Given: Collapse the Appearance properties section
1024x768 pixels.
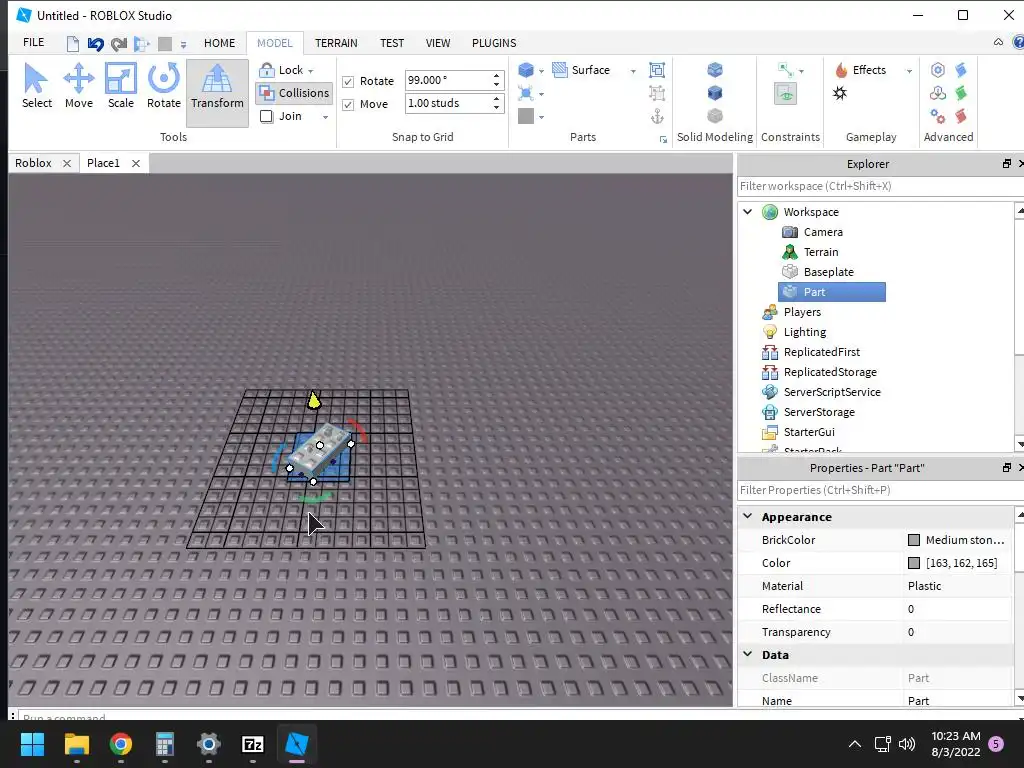Looking at the screenshot, I should pos(748,516).
